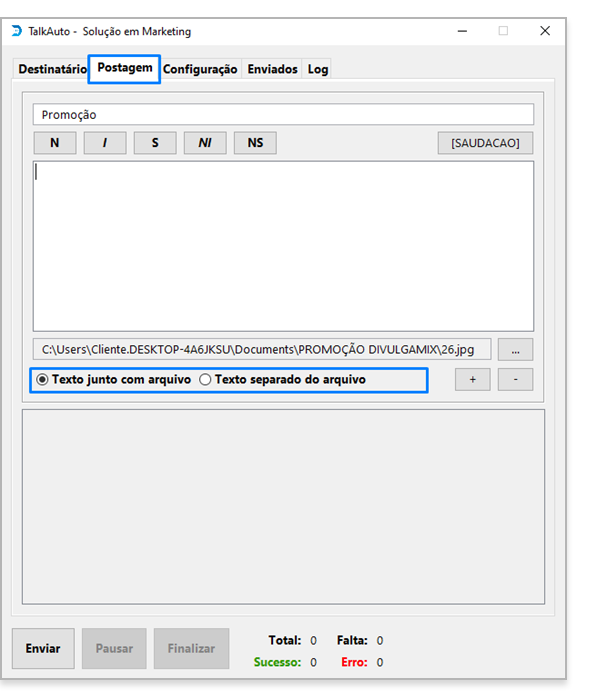Select Texto junto com arquivo option

coord(114,380)
